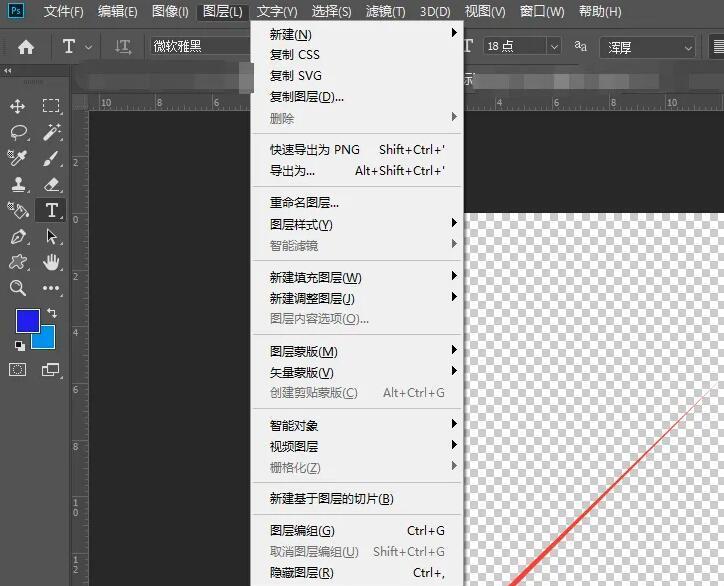
Task: Click the anti-aliasing aa icon
Action: [580, 46]
